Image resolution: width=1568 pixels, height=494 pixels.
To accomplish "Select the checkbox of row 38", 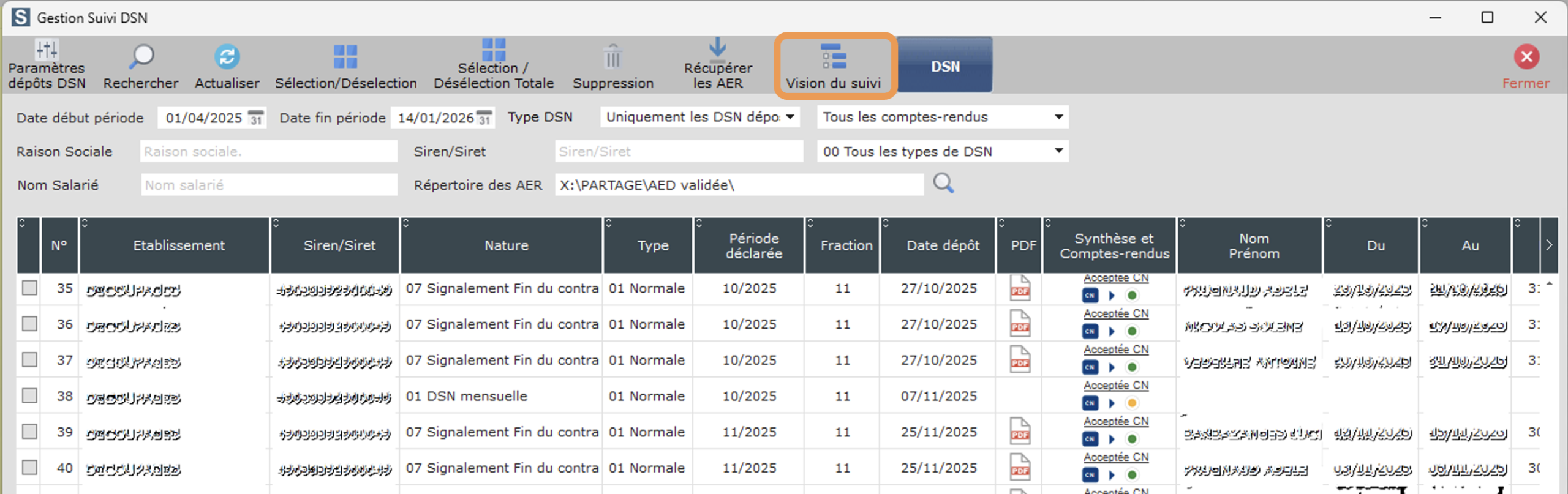I will point(29,395).
